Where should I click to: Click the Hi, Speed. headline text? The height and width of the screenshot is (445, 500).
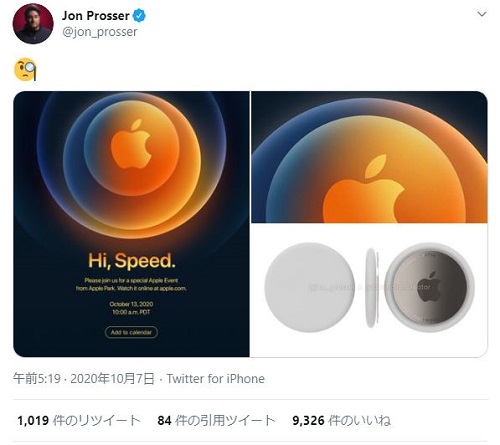pyautogui.click(x=132, y=261)
